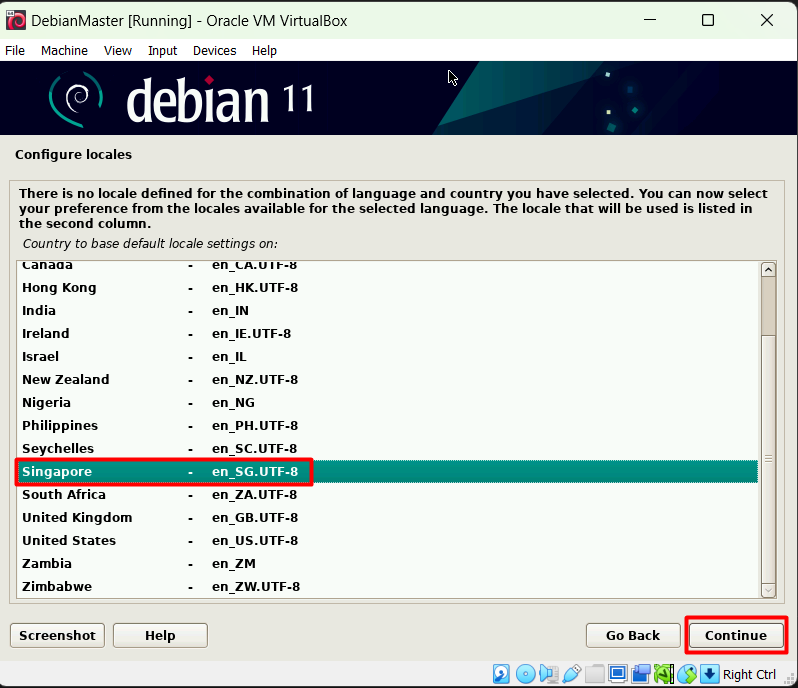Minimize the VirtualBox window
This screenshot has width=798, height=688.
650,20
